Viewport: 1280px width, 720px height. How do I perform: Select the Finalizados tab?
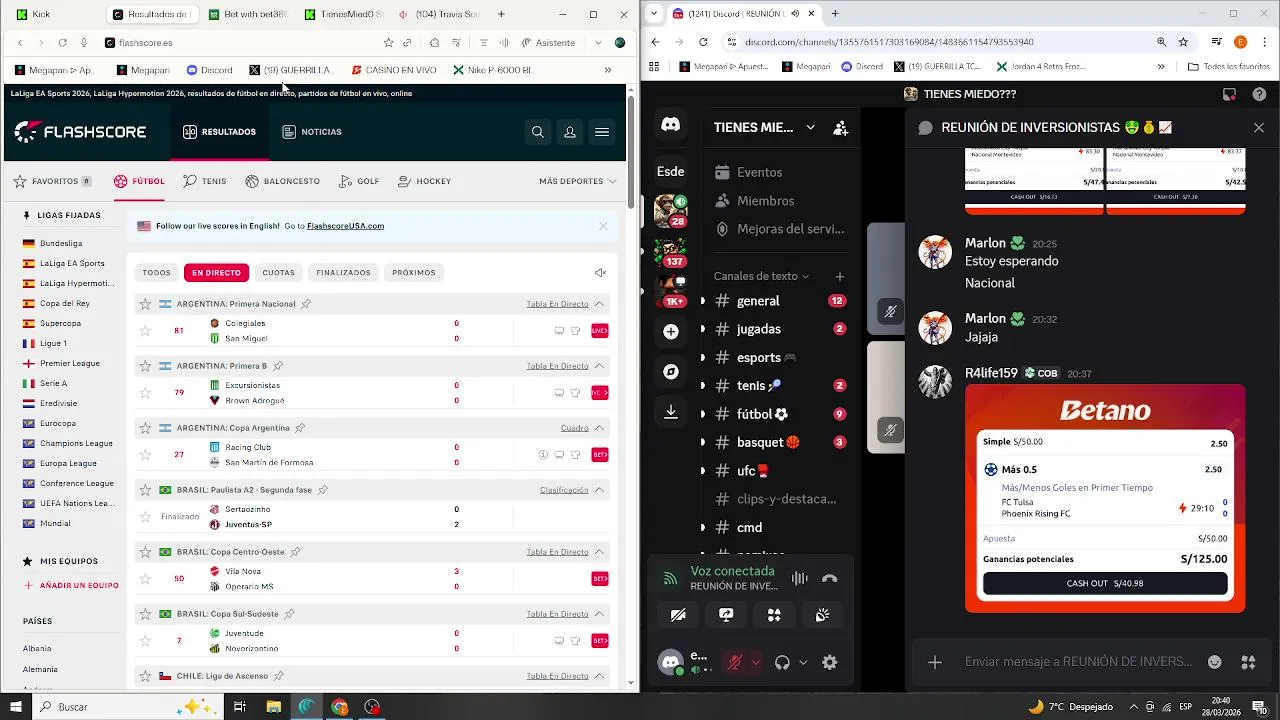pyautogui.click(x=343, y=273)
